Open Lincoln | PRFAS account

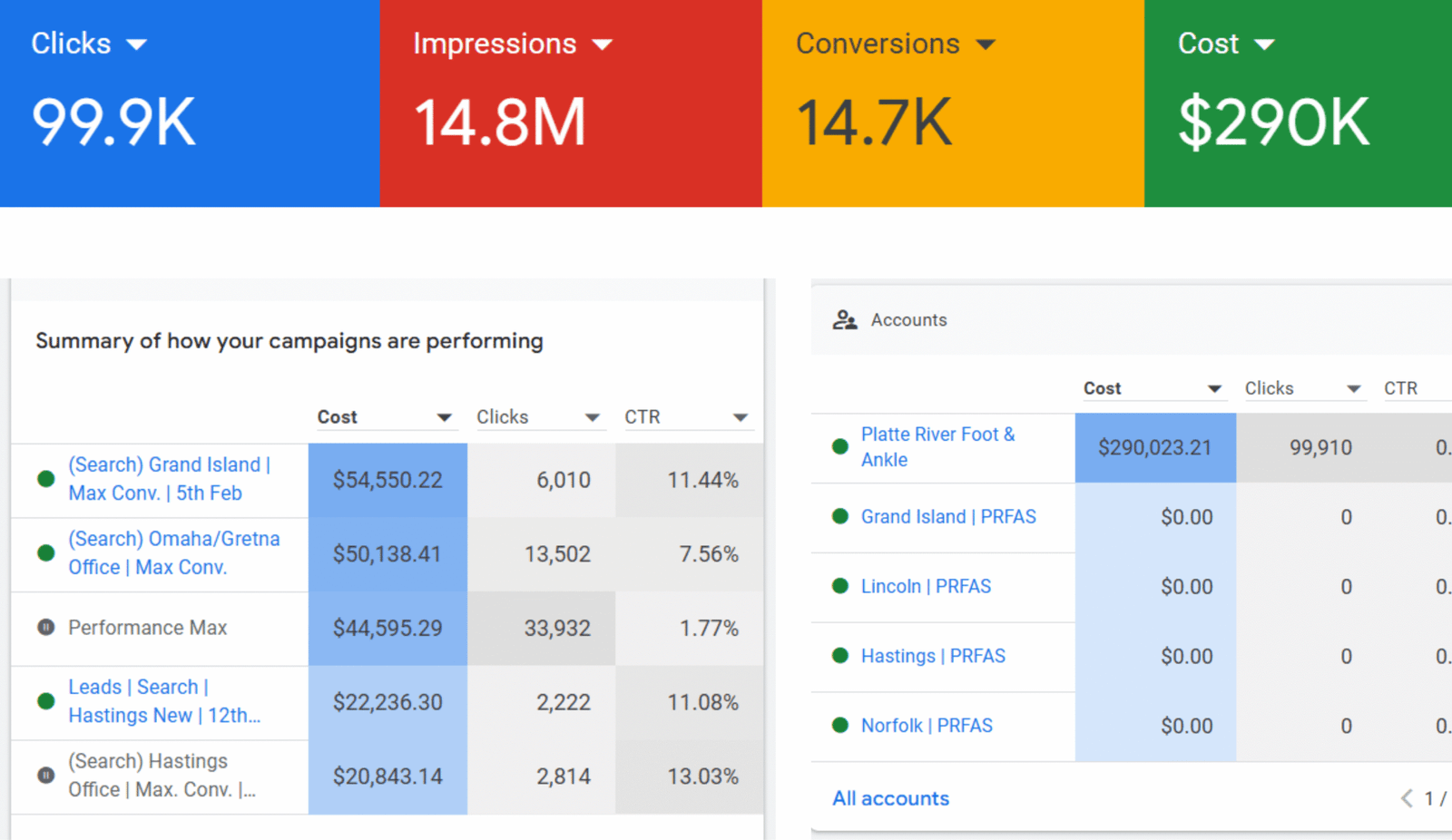(x=926, y=587)
